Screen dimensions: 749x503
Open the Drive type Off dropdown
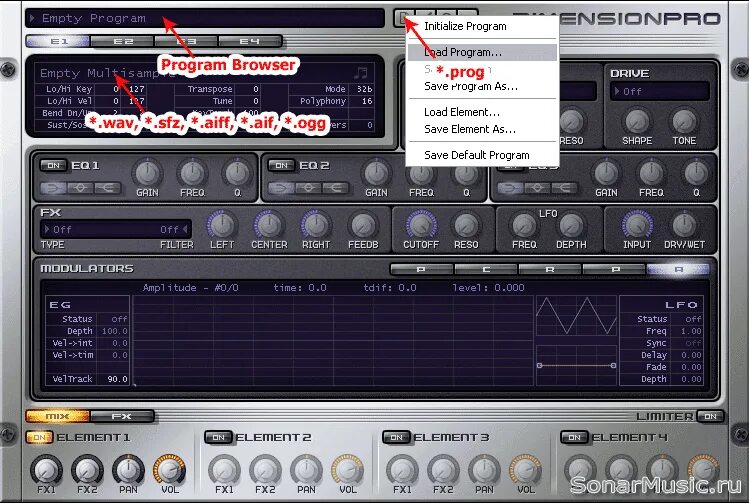coord(660,91)
